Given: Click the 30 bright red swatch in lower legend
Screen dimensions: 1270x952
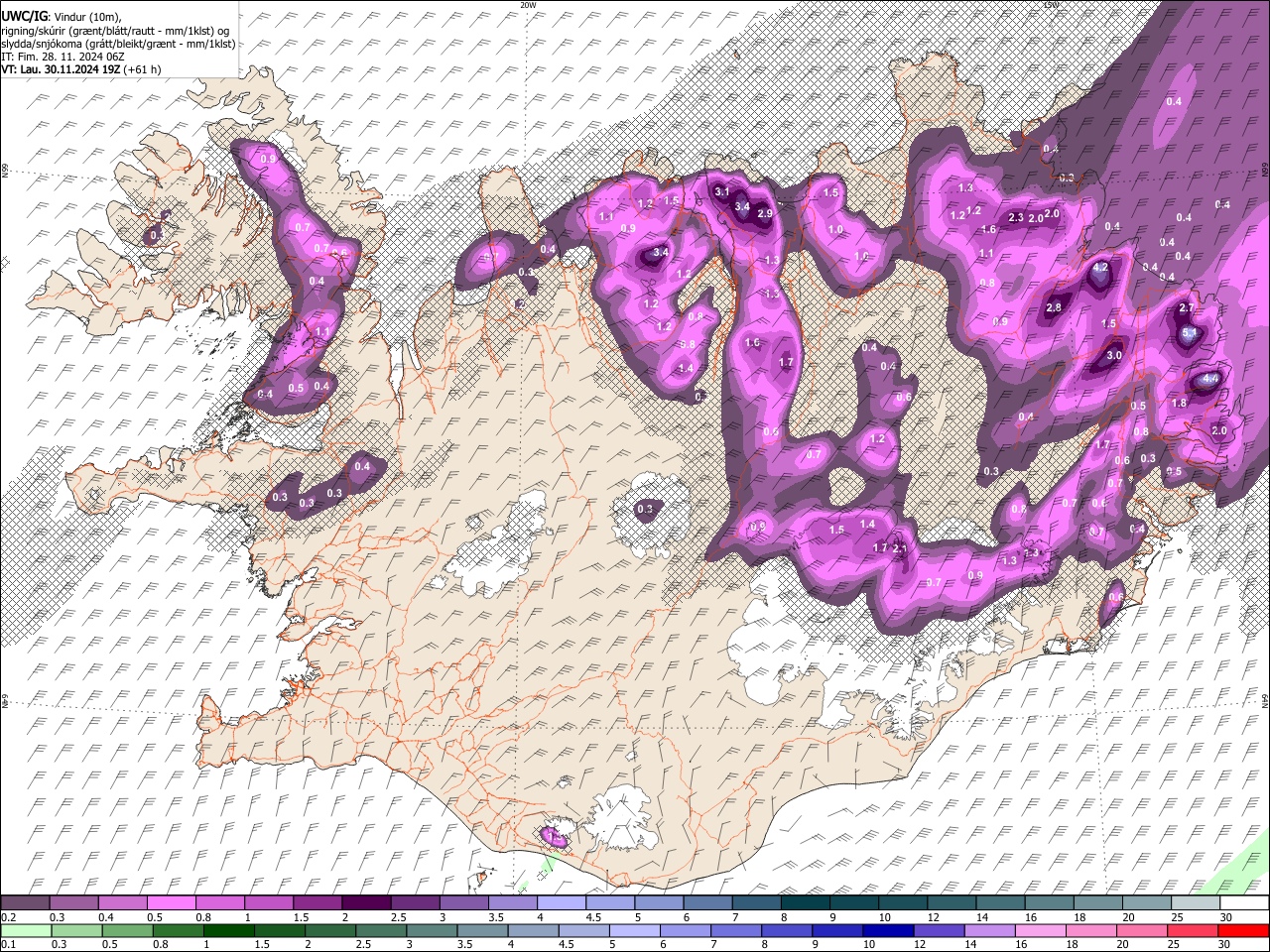Looking at the screenshot, I should [x=1243, y=931].
